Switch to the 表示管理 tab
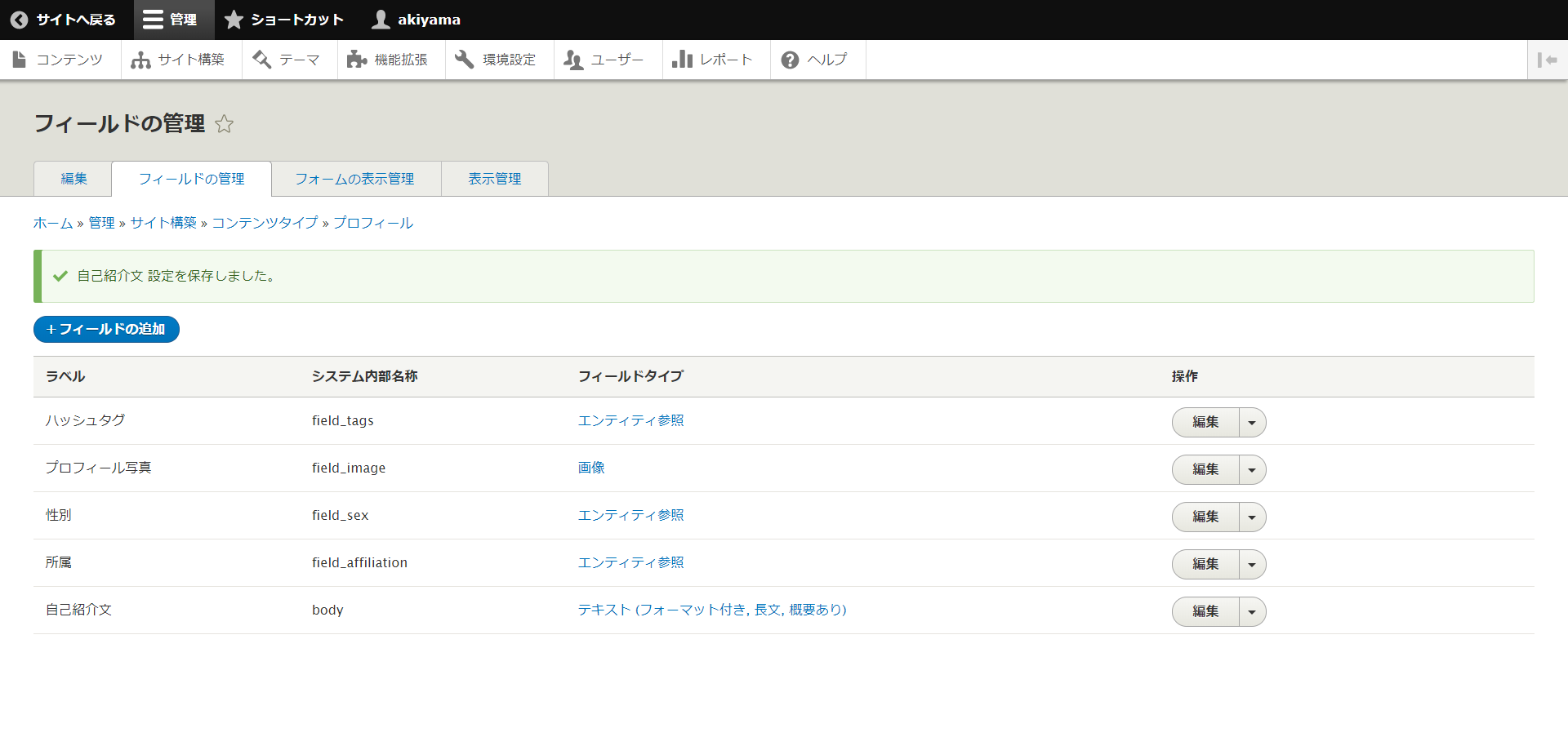 pyautogui.click(x=494, y=179)
